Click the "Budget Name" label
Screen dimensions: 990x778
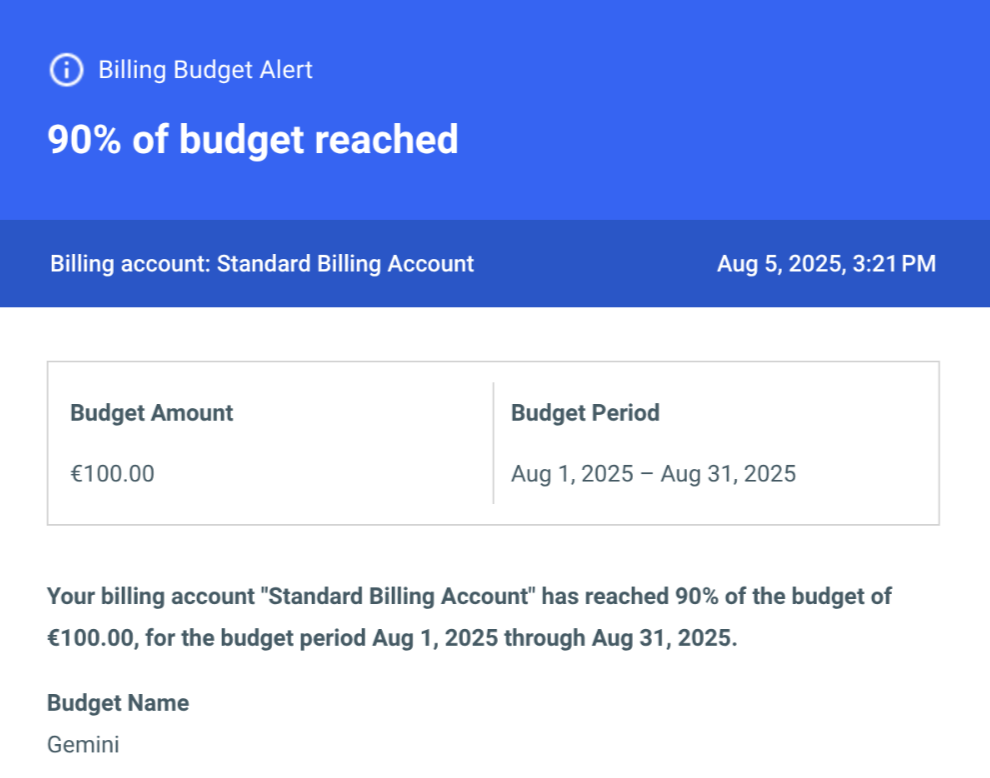118,703
